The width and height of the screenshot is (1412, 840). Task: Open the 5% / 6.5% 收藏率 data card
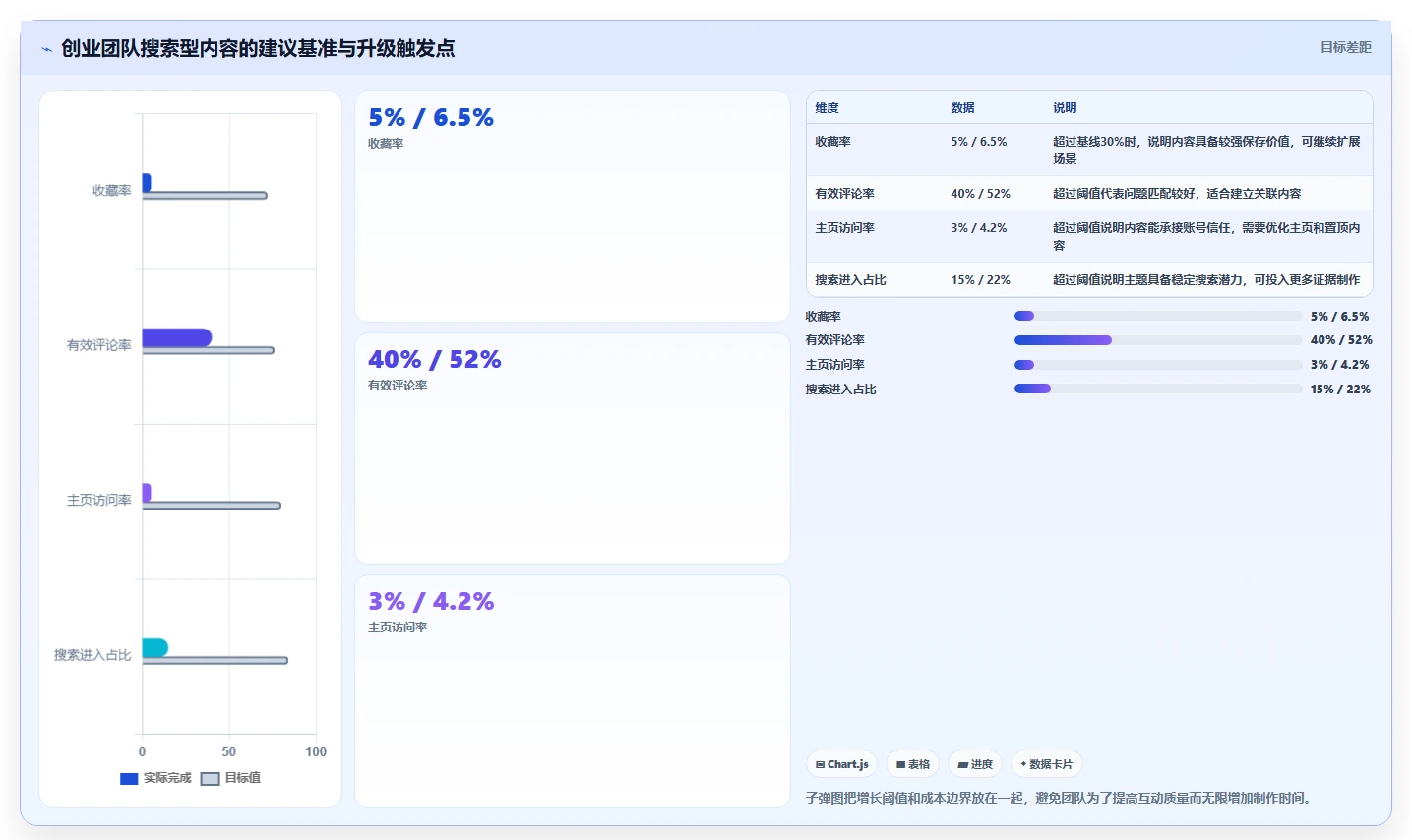click(x=573, y=207)
